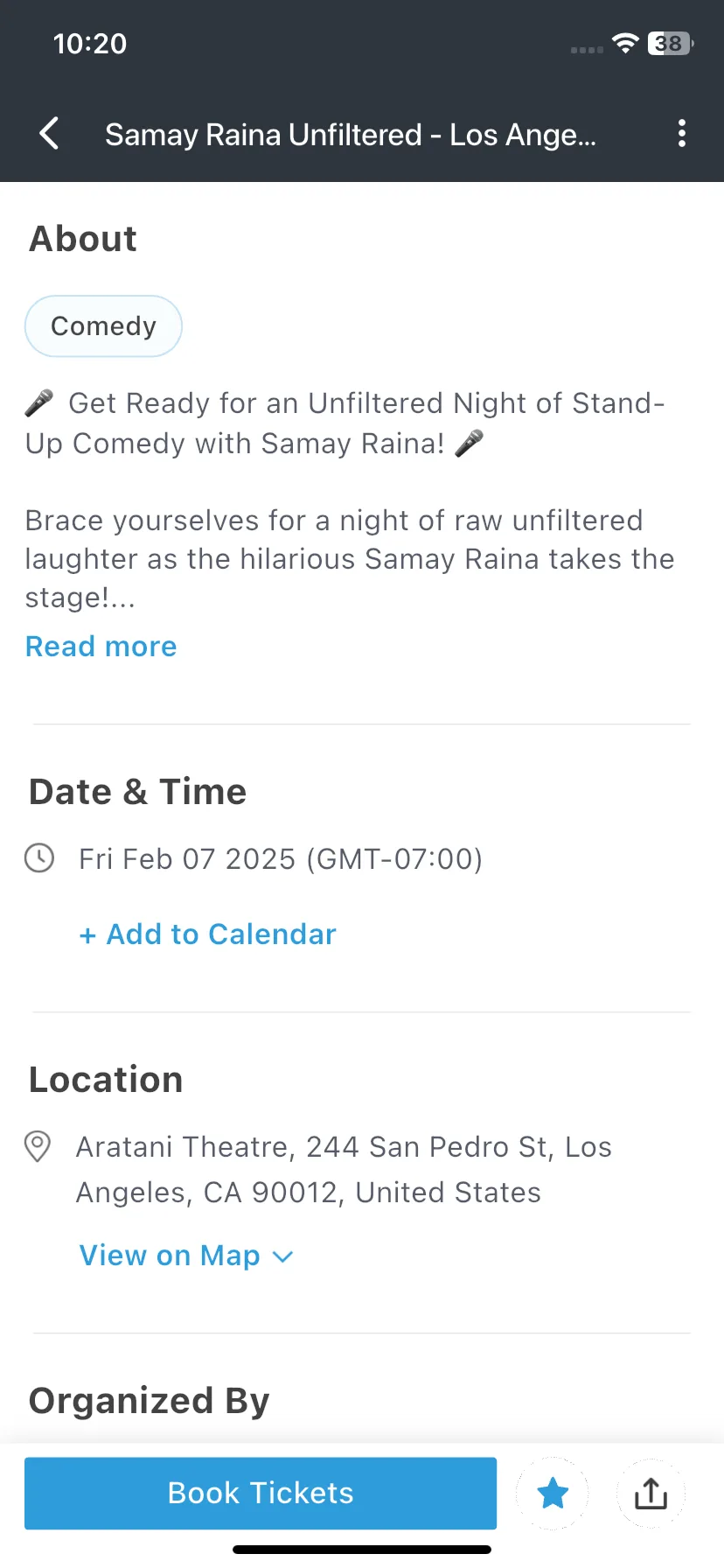
Task: Open the three-dot overflow menu
Action: pyautogui.click(x=682, y=133)
